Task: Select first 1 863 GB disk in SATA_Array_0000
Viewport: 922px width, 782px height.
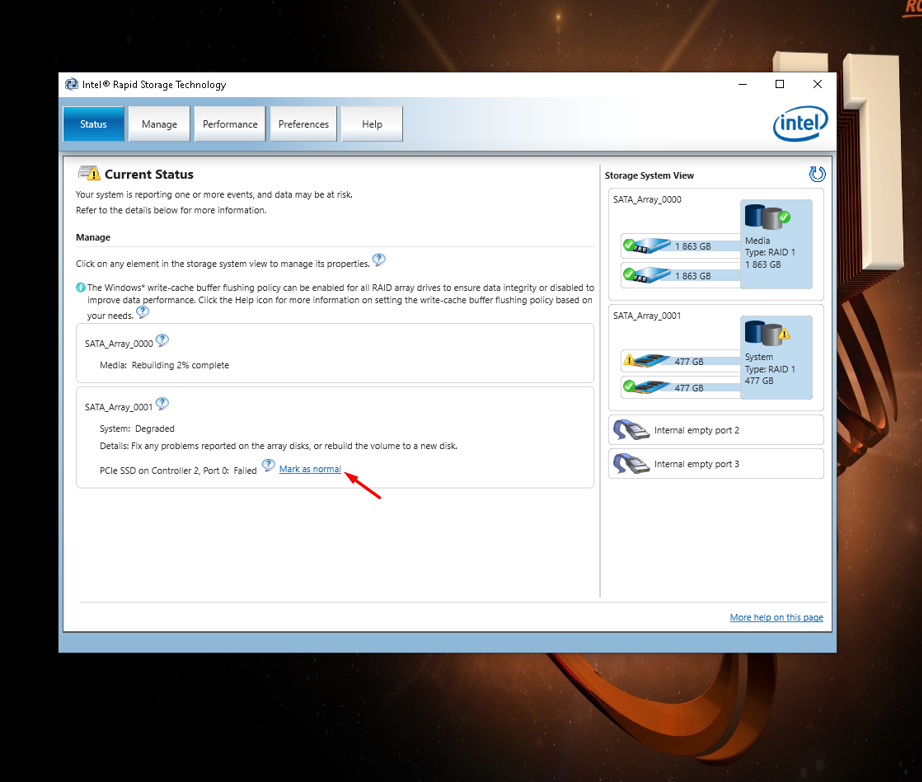Action: pyautogui.click(x=680, y=246)
